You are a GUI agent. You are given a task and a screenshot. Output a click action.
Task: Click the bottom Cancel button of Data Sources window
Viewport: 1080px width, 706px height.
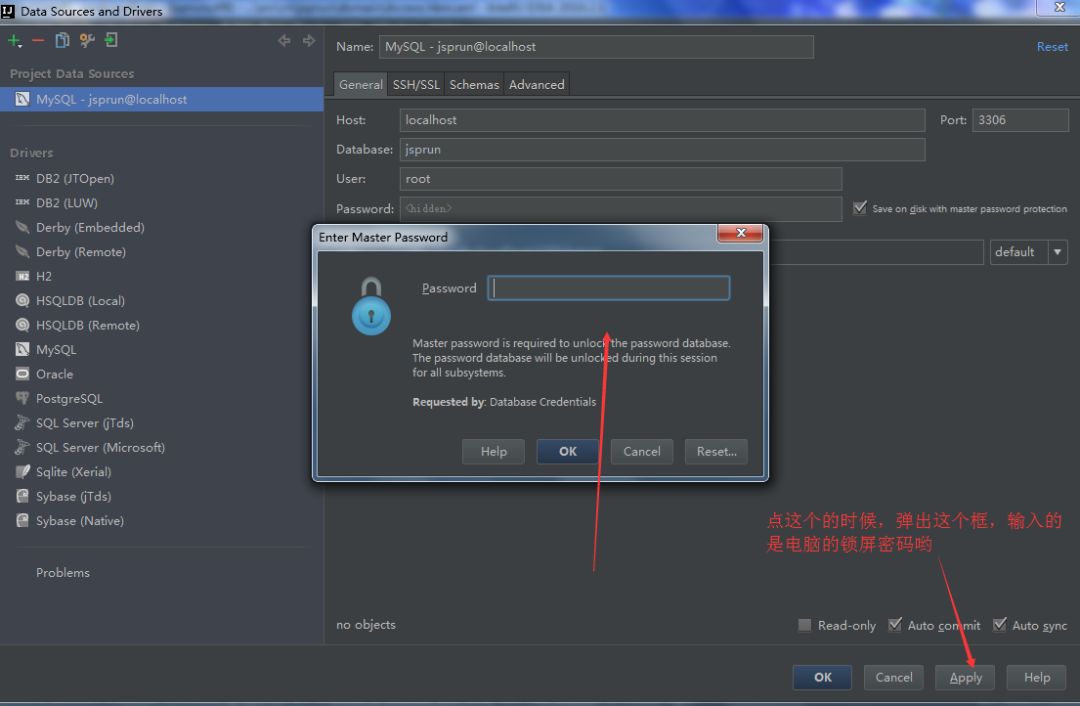coord(894,678)
